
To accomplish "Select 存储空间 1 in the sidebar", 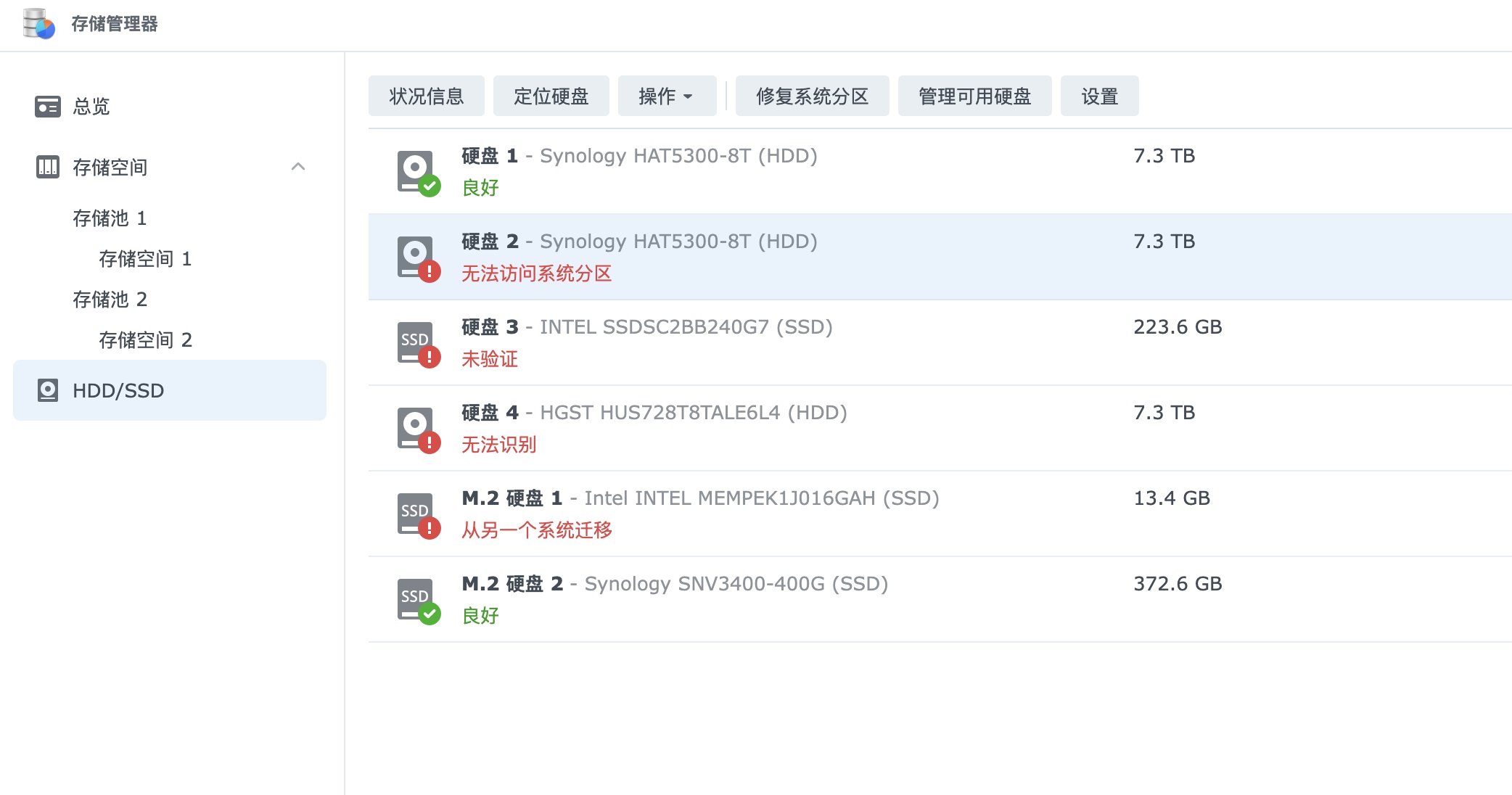I will point(145,259).
